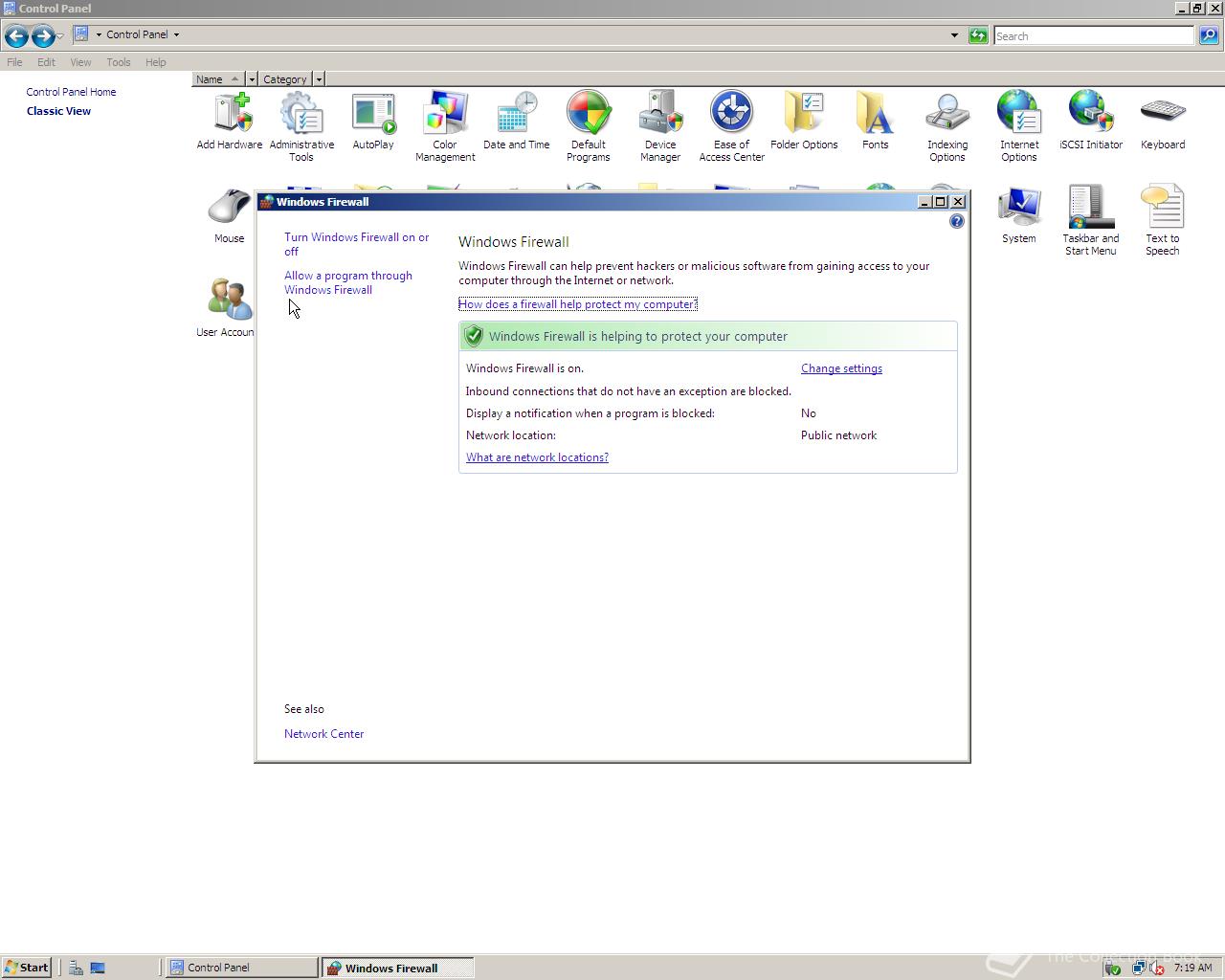Click the Control Panel breadcrumb text
1225x980 pixels.
click(137, 34)
